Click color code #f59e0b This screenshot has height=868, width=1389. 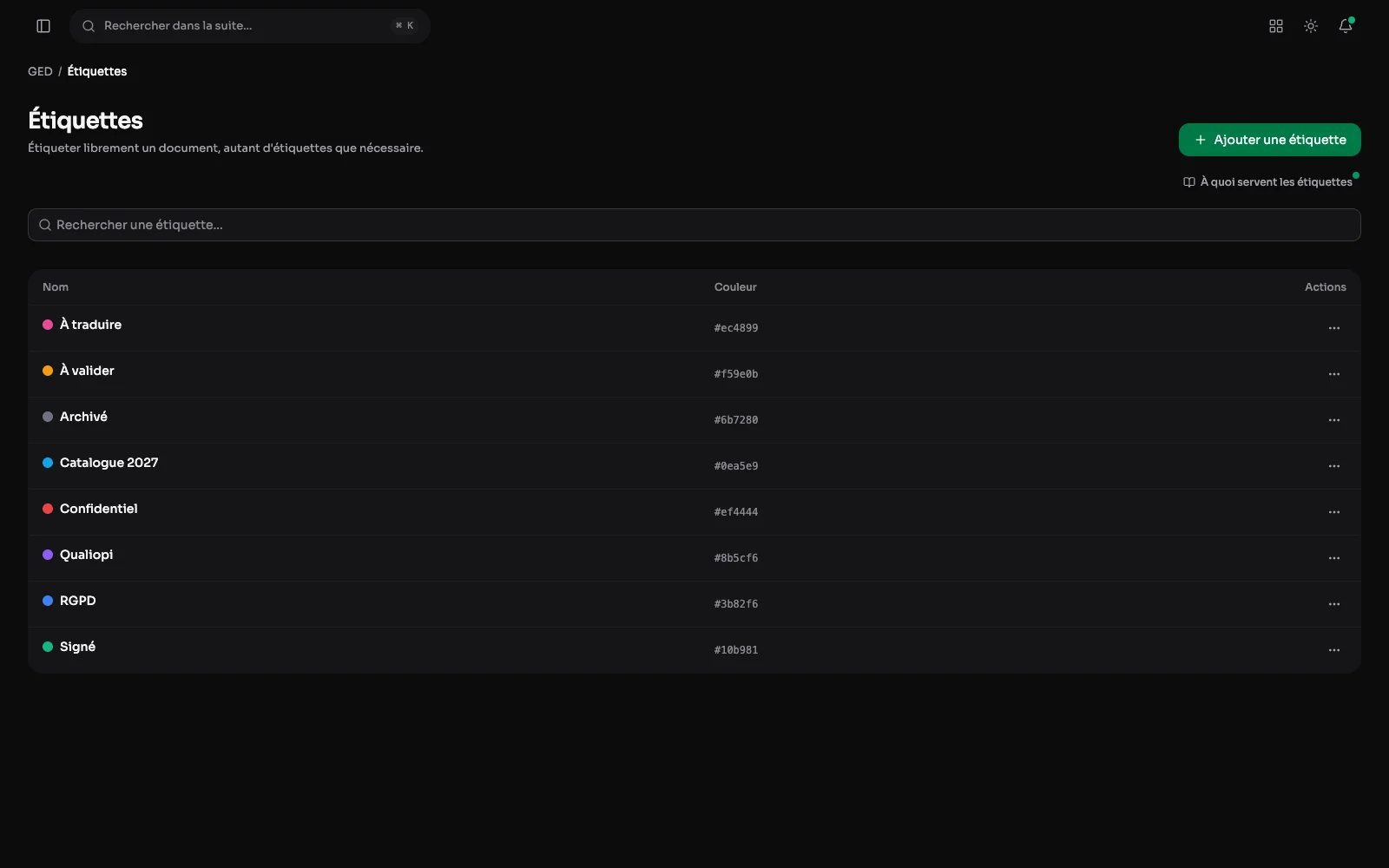[x=736, y=374]
